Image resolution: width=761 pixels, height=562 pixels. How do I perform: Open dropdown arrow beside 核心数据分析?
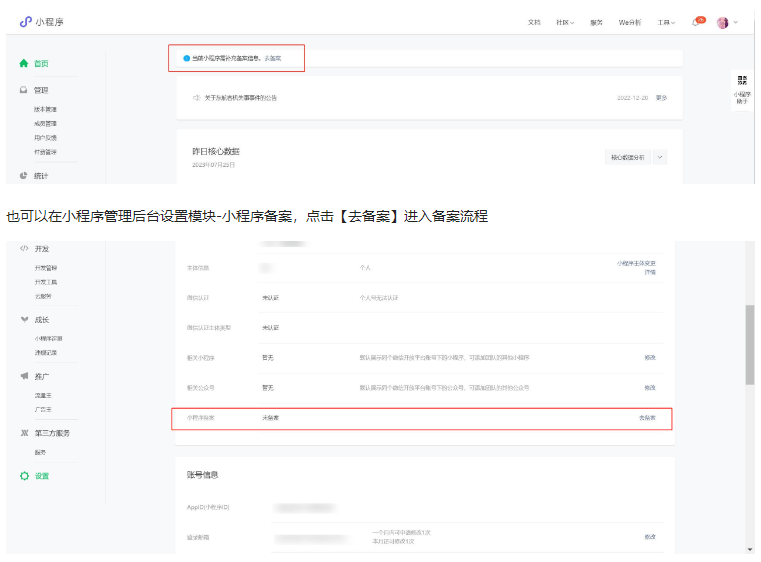[660, 157]
